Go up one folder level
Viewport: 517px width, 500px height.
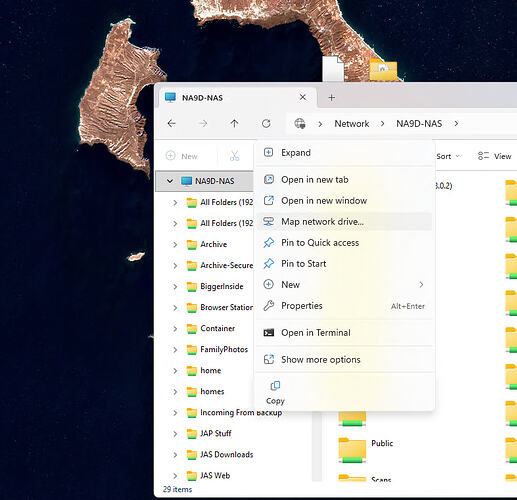pos(234,124)
